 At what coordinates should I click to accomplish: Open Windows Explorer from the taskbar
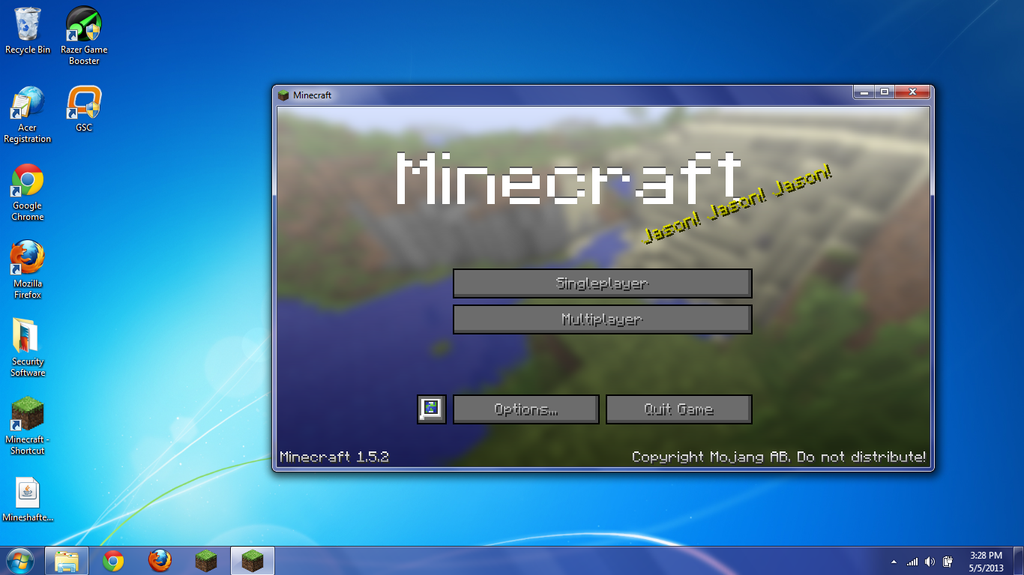point(66,561)
